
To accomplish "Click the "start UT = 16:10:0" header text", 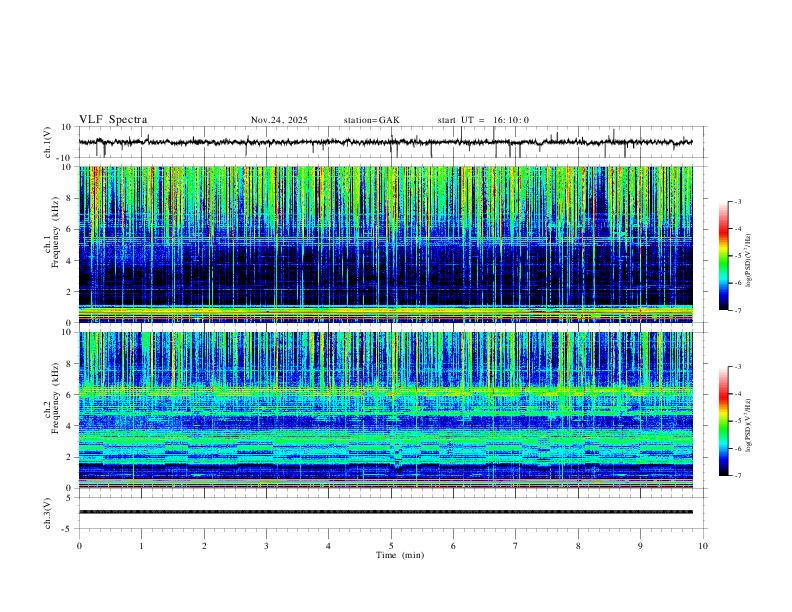I will click(x=483, y=120).
